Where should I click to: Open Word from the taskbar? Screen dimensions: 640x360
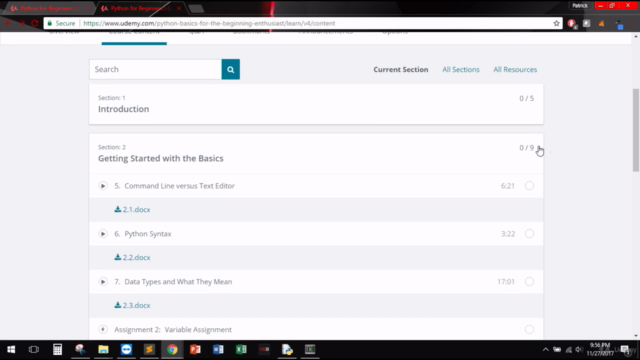pyautogui.click(x=218, y=349)
